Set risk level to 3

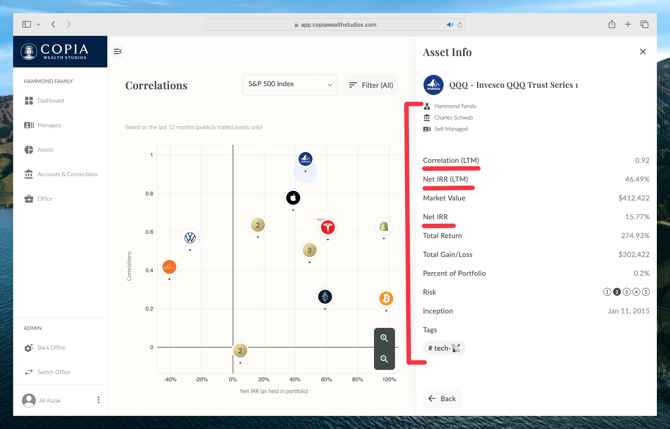pos(626,292)
